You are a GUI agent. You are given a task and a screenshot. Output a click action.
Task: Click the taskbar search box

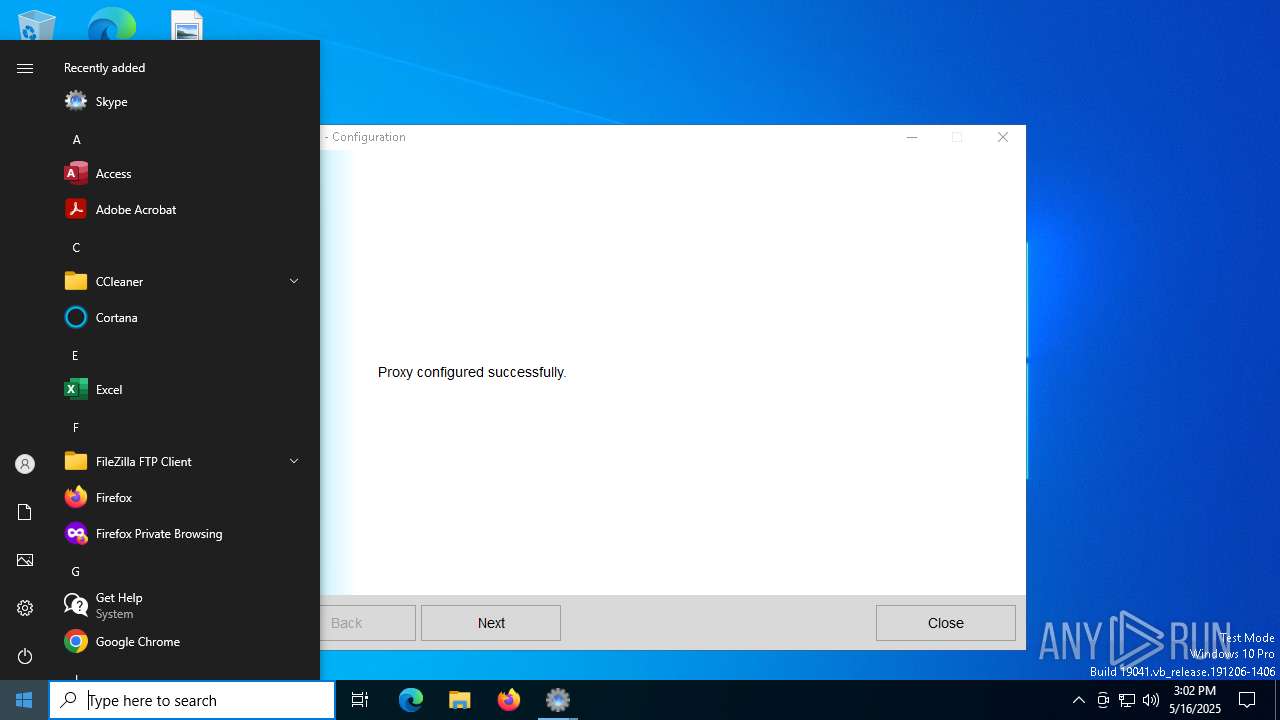[x=192, y=700]
